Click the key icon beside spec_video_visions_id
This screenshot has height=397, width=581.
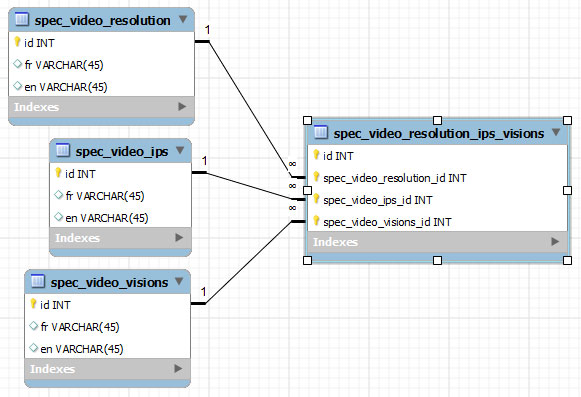tap(316, 221)
